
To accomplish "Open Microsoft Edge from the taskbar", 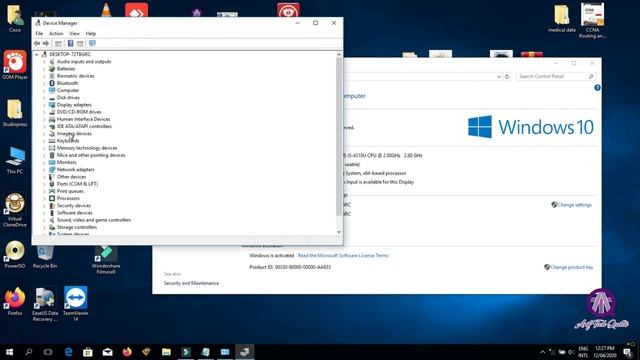I will [68, 352].
